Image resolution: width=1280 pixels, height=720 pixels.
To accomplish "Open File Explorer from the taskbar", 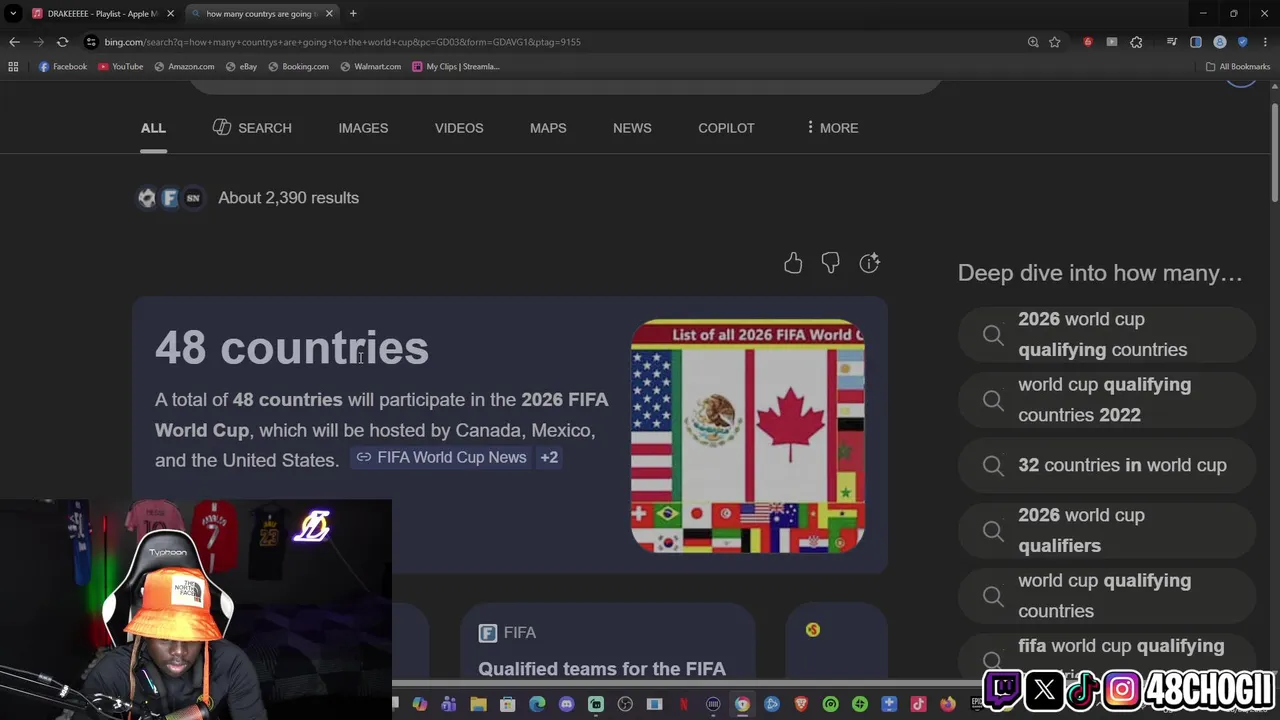I will 478,705.
